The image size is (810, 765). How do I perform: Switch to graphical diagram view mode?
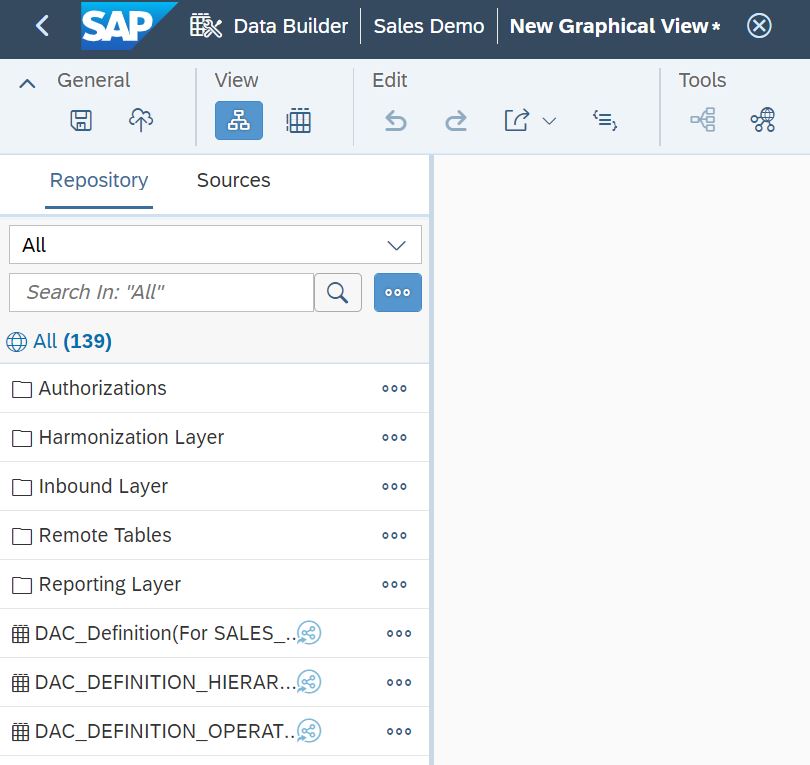pos(239,121)
